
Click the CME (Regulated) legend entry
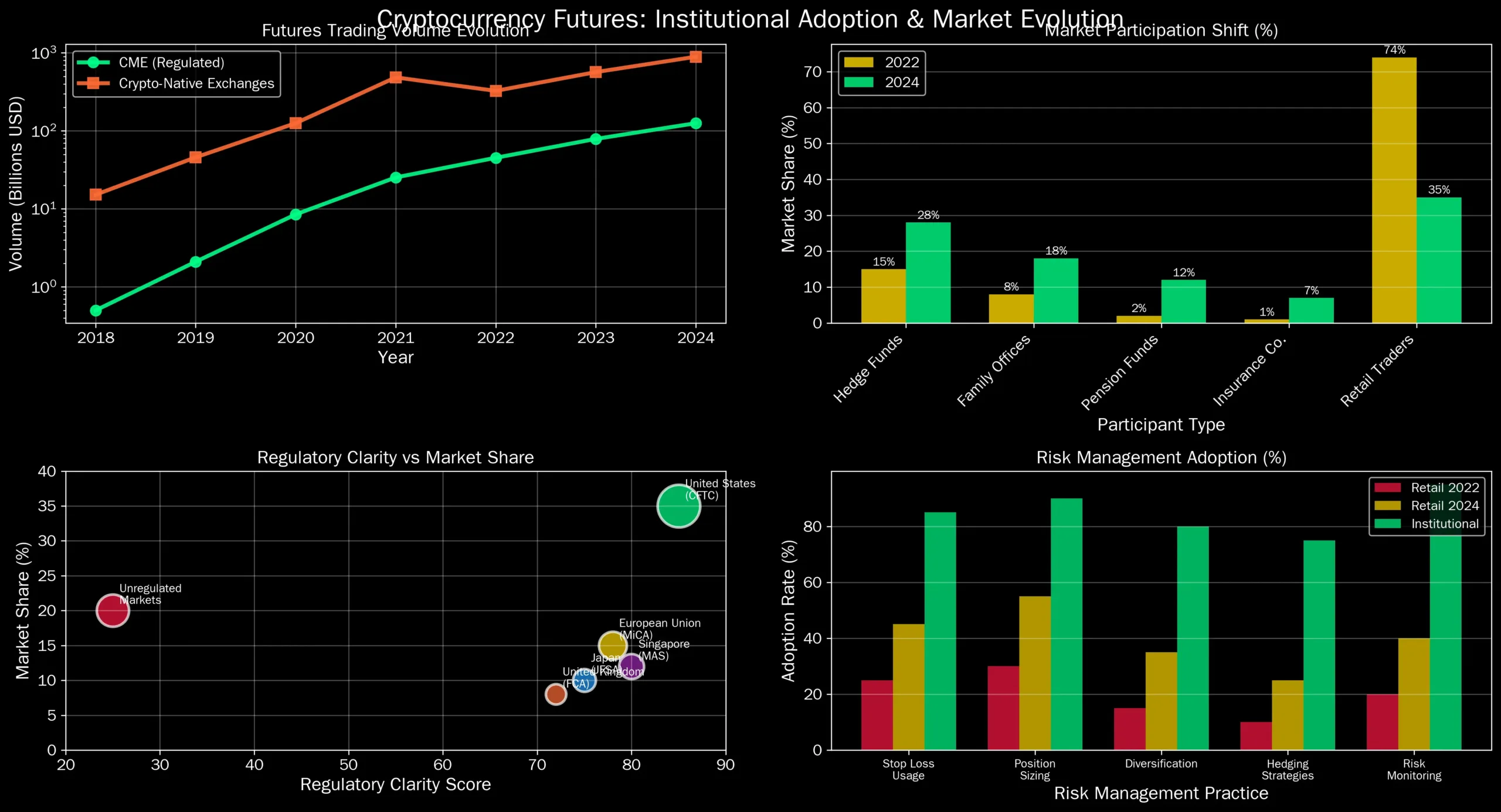point(171,63)
